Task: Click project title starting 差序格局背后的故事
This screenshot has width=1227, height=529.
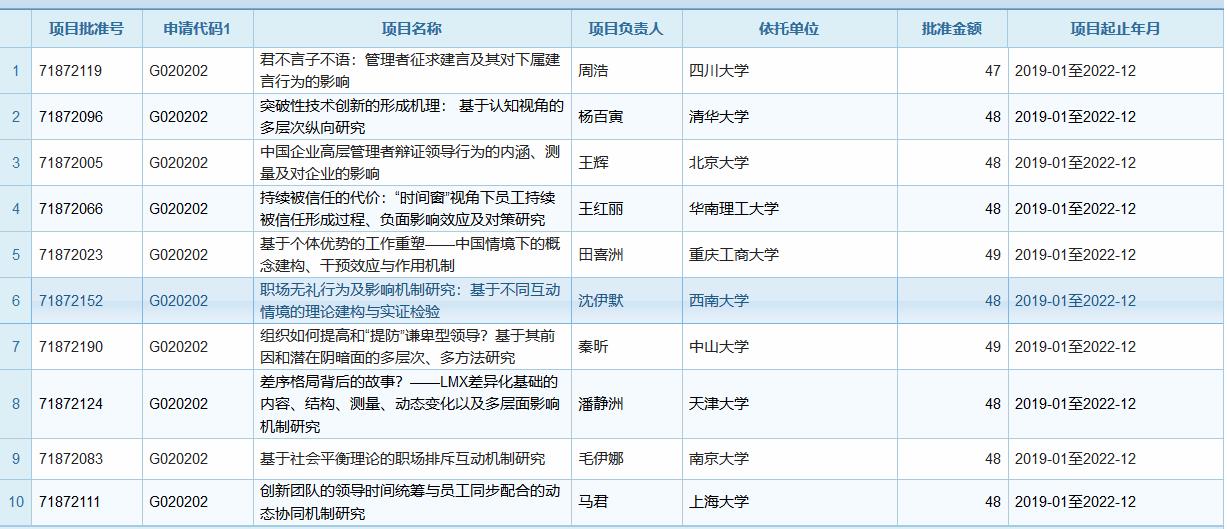Action: 409,404
